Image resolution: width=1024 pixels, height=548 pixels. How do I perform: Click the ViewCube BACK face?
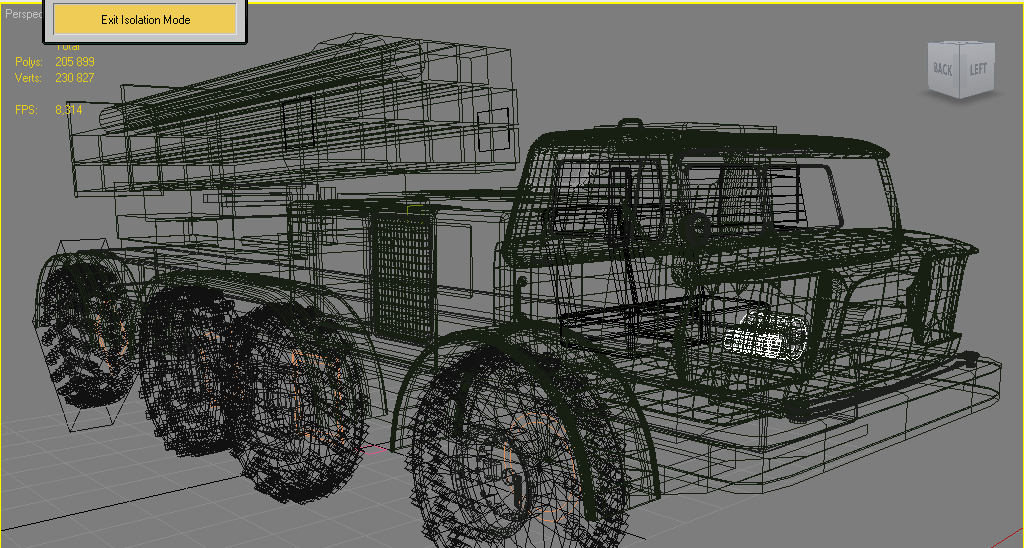tap(943, 69)
